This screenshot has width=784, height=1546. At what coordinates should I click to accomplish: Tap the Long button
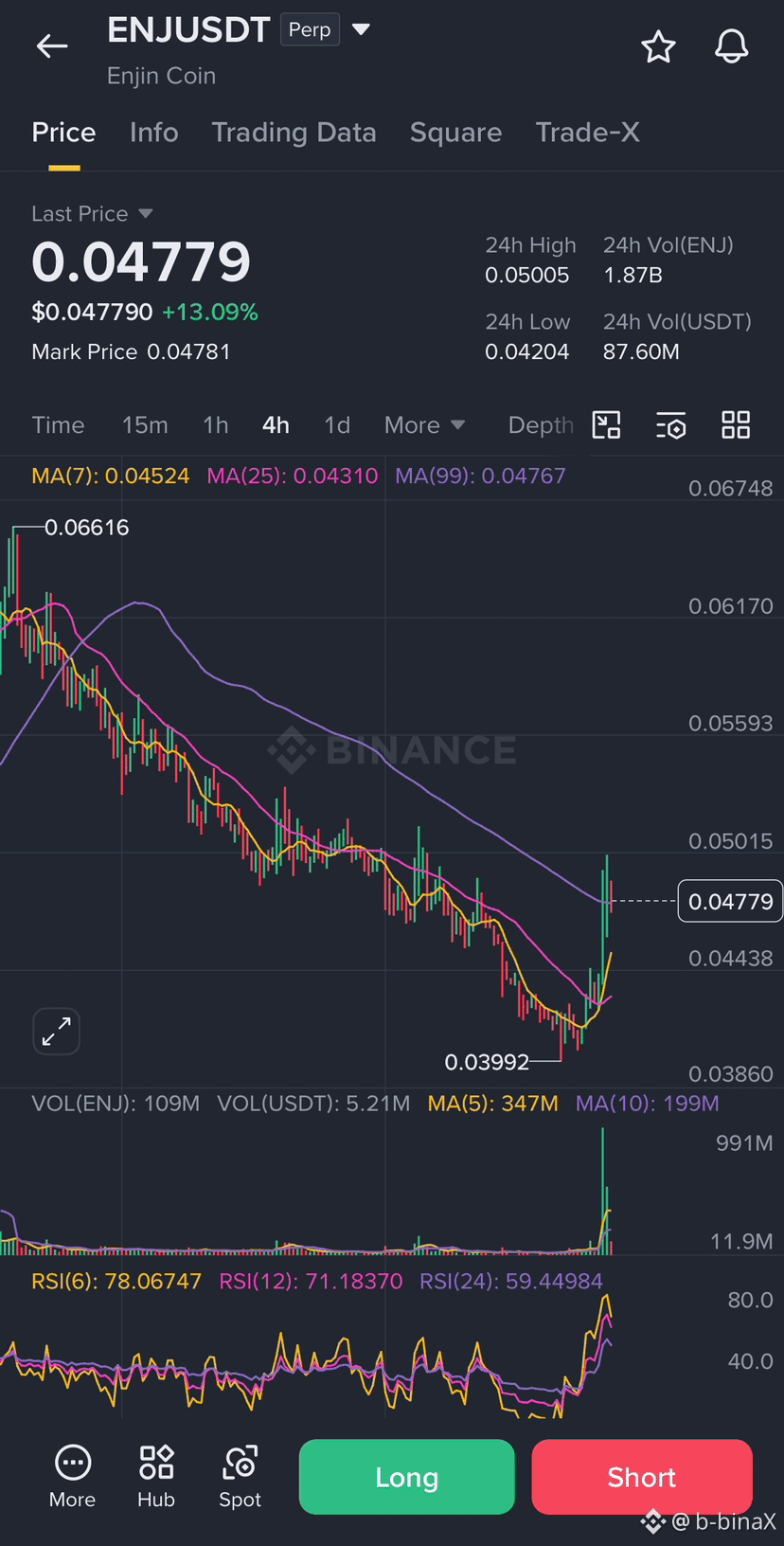pyautogui.click(x=406, y=1477)
